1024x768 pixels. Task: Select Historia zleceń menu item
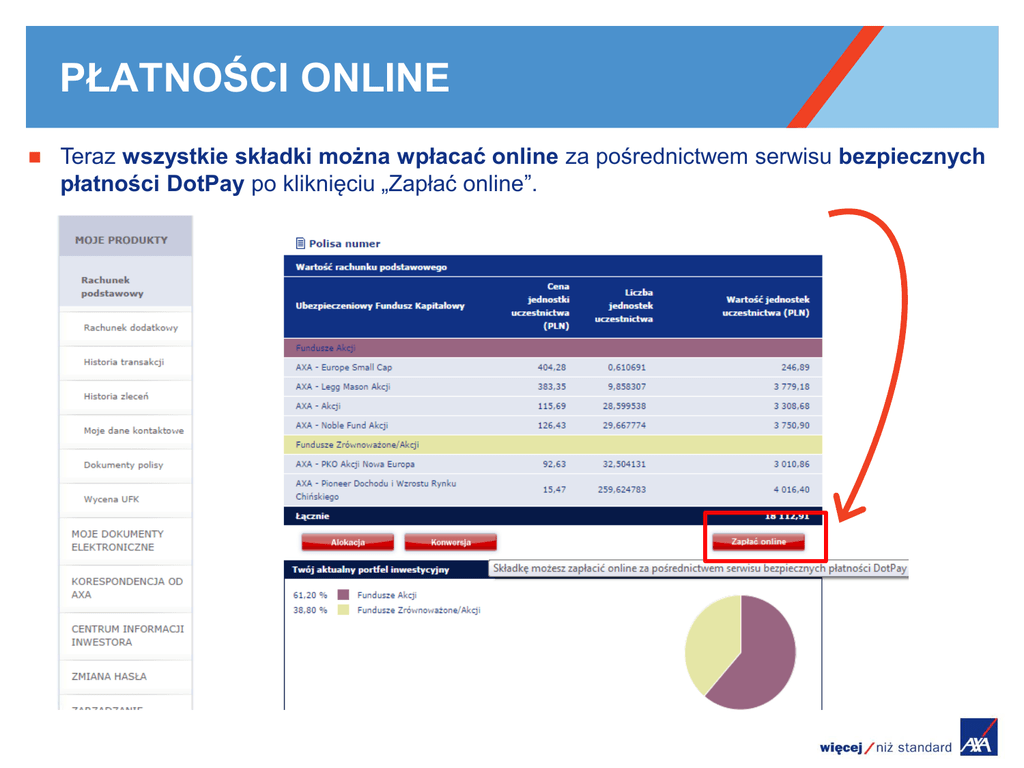(116, 397)
